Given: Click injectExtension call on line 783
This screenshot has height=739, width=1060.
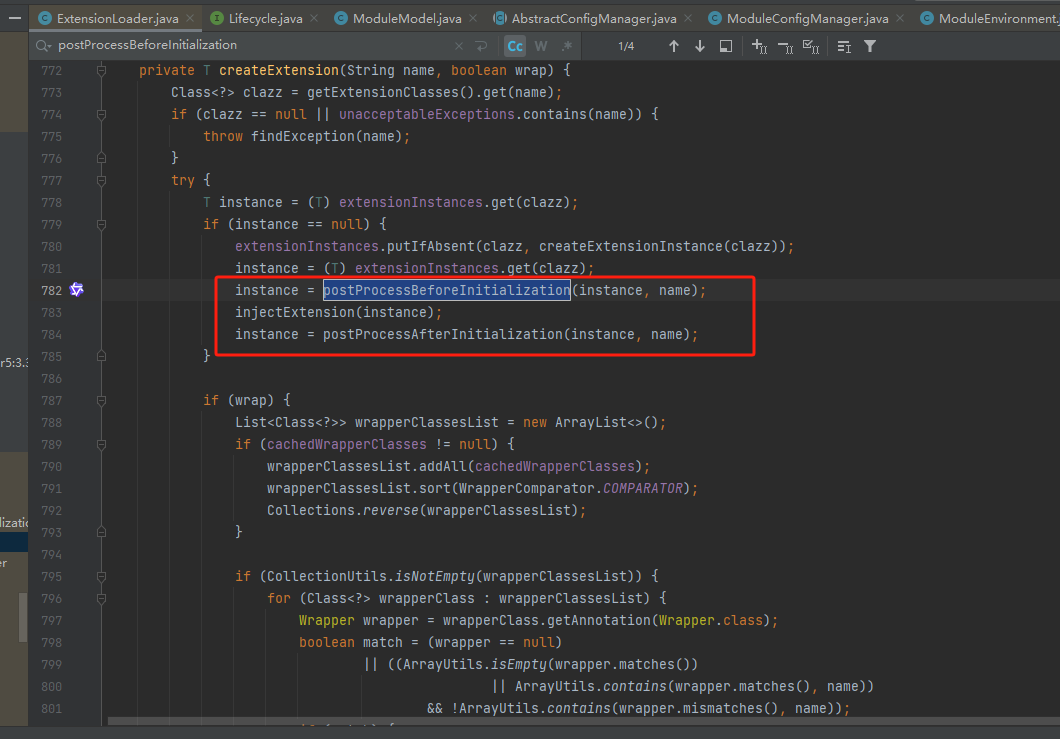Looking at the screenshot, I should [x=295, y=312].
